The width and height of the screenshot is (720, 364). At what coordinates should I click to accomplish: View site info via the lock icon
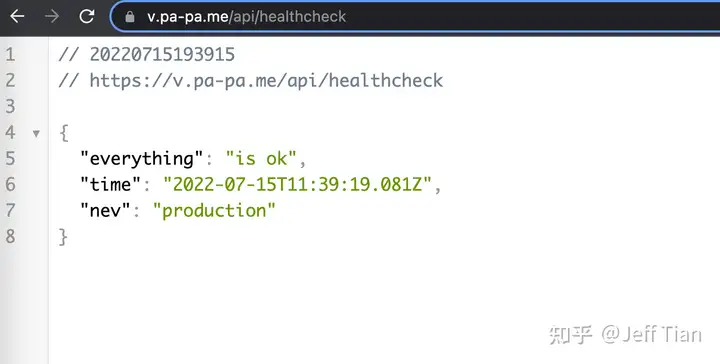pyautogui.click(x=130, y=17)
